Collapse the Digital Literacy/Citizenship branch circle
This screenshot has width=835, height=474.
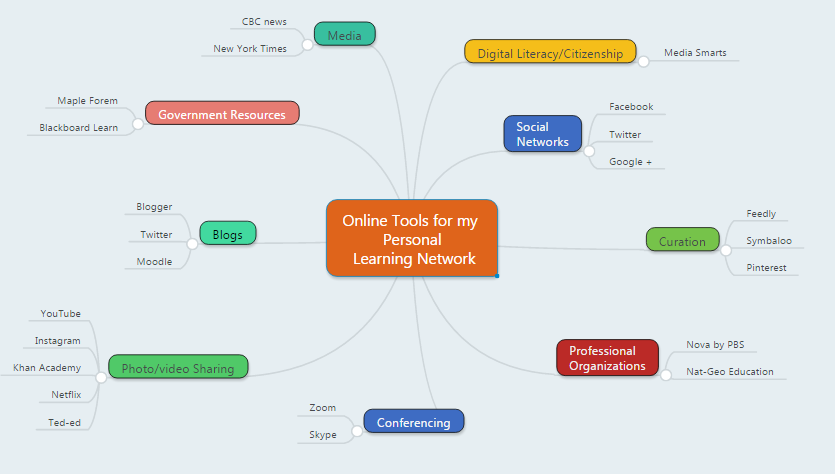click(x=643, y=61)
